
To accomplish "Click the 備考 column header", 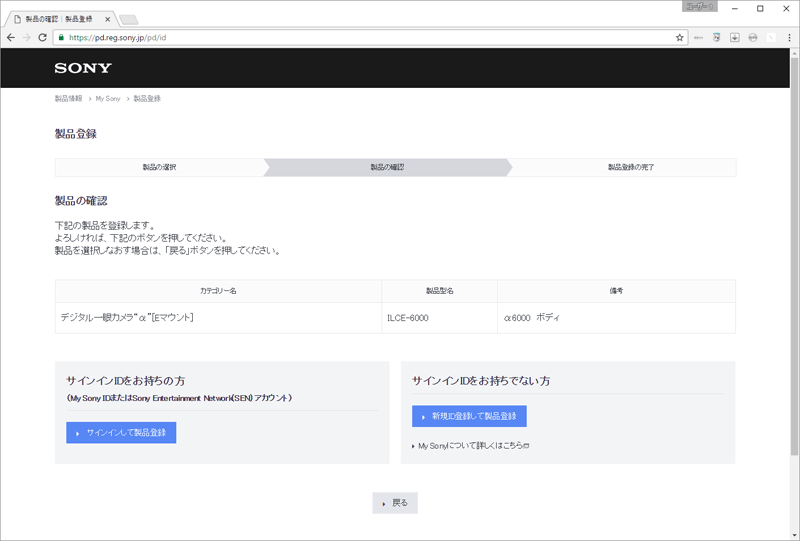I will coord(616,291).
